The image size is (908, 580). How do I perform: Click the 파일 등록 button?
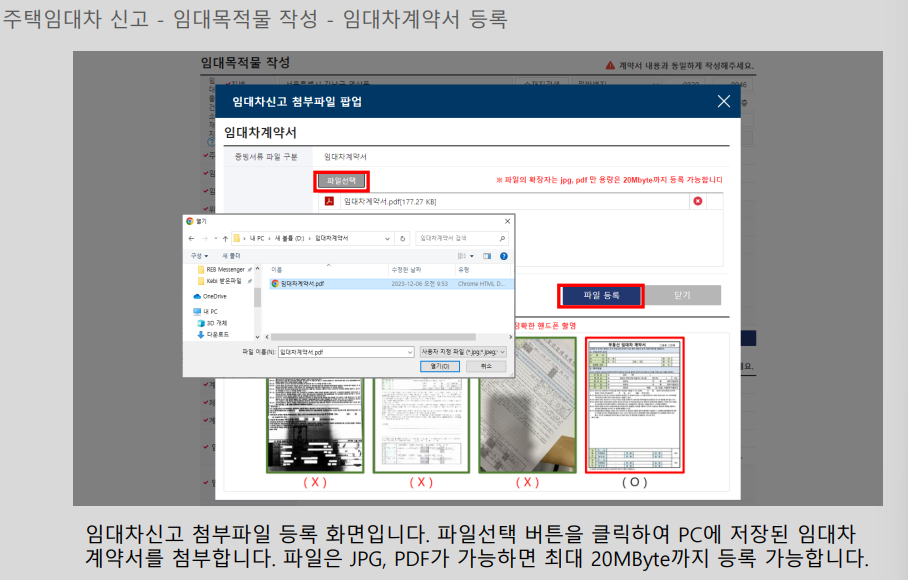pyautogui.click(x=599, y=295)
